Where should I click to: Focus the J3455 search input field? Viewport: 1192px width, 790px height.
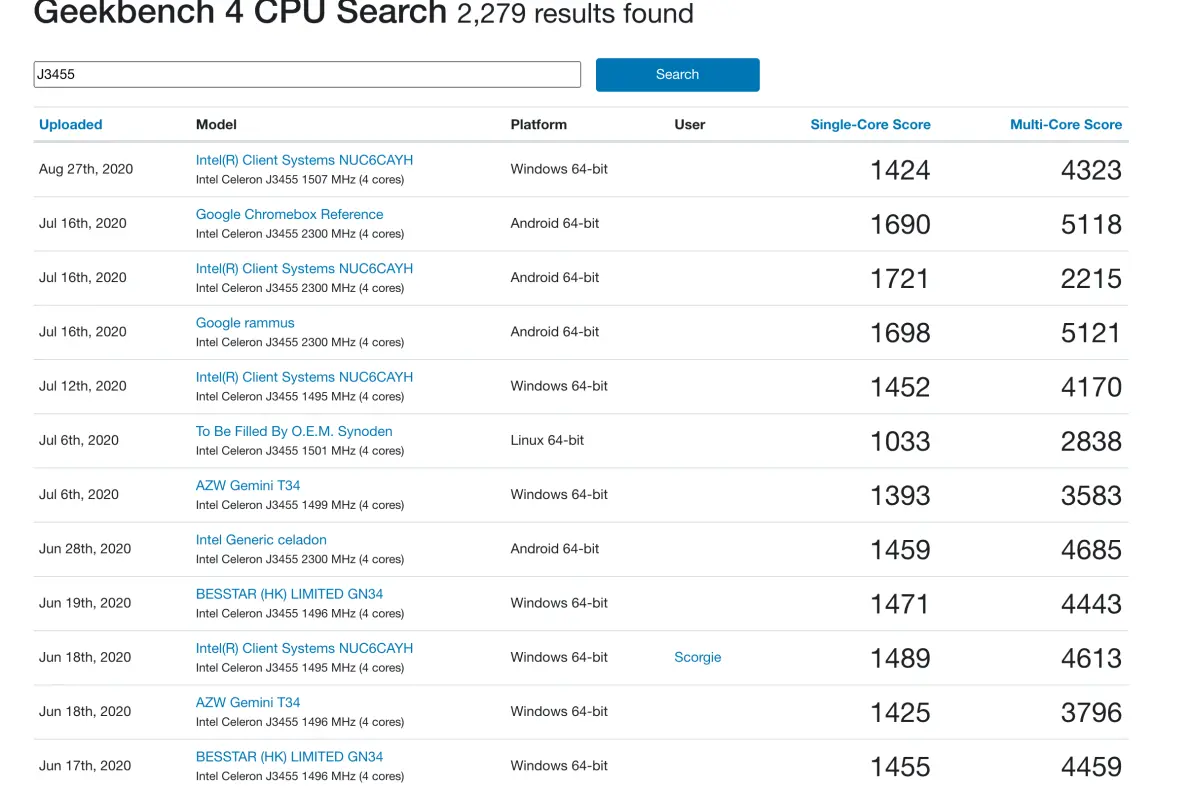pos(307,75)
